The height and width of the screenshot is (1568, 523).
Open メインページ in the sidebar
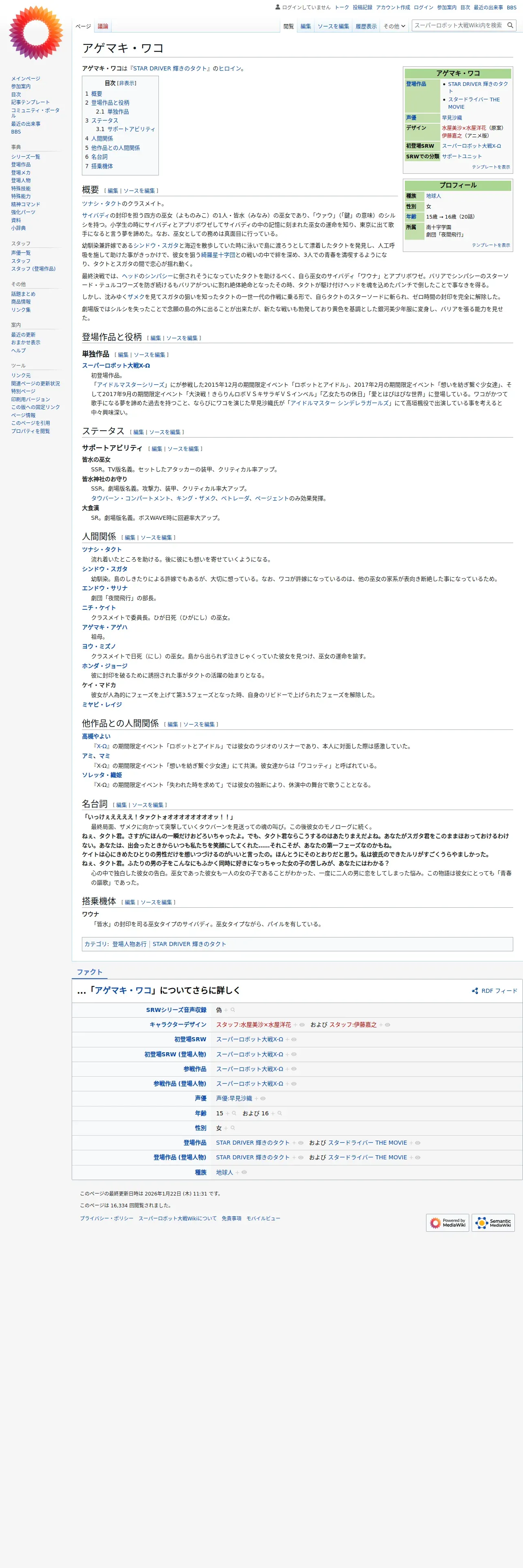26,79
